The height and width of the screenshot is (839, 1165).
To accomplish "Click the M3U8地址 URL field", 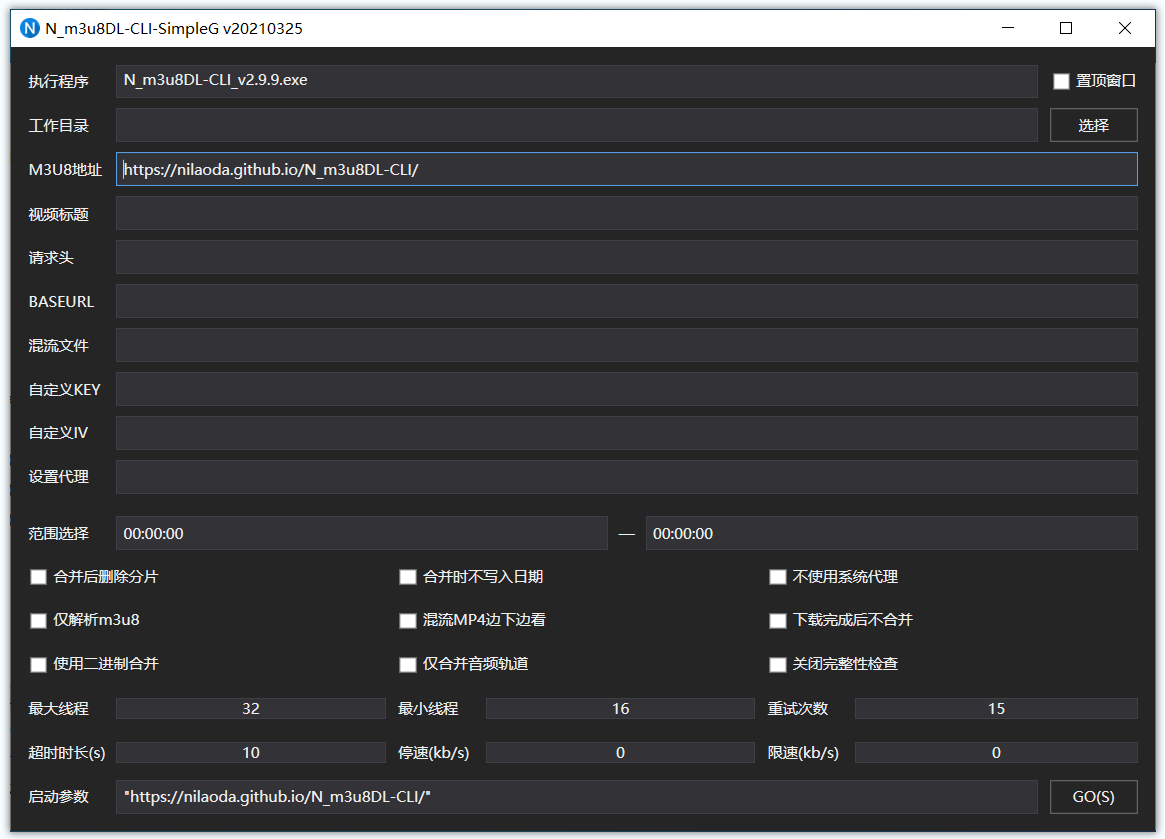I will tap(626, 169).
